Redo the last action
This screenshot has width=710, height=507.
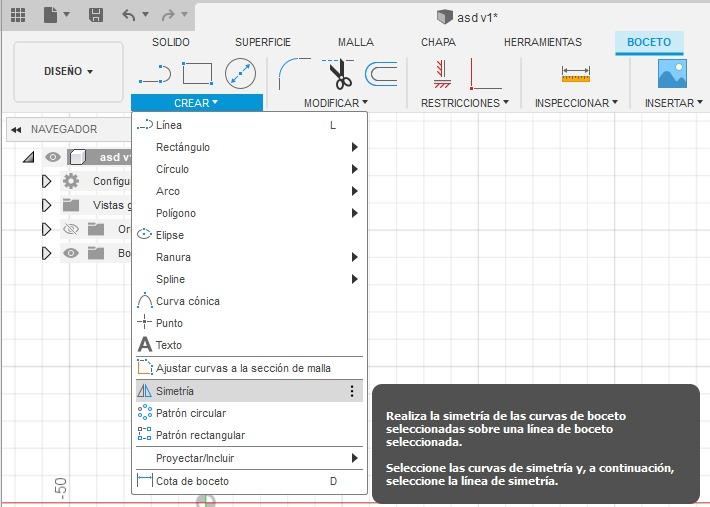[168, 15]
